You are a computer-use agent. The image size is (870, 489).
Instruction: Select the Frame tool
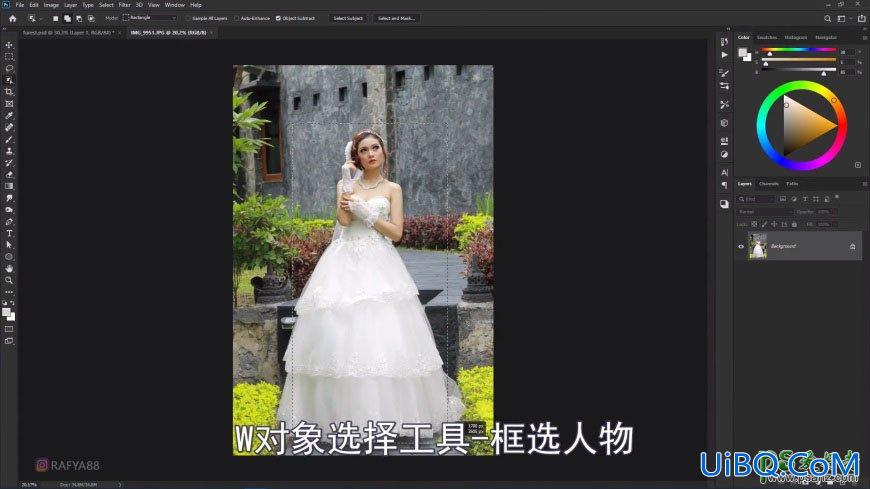tap(9, 104)
